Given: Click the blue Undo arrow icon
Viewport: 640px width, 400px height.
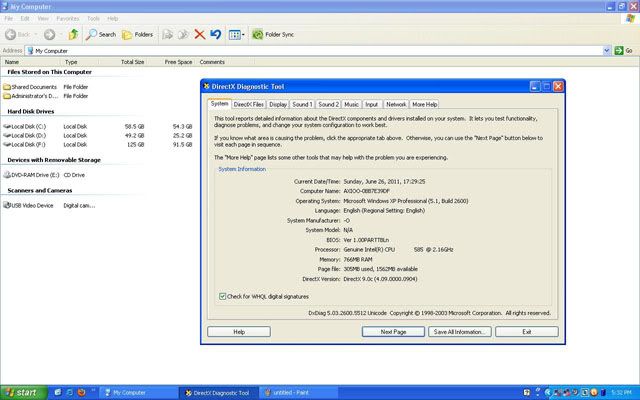Looking at the screenshot, I should coord(216,34).
